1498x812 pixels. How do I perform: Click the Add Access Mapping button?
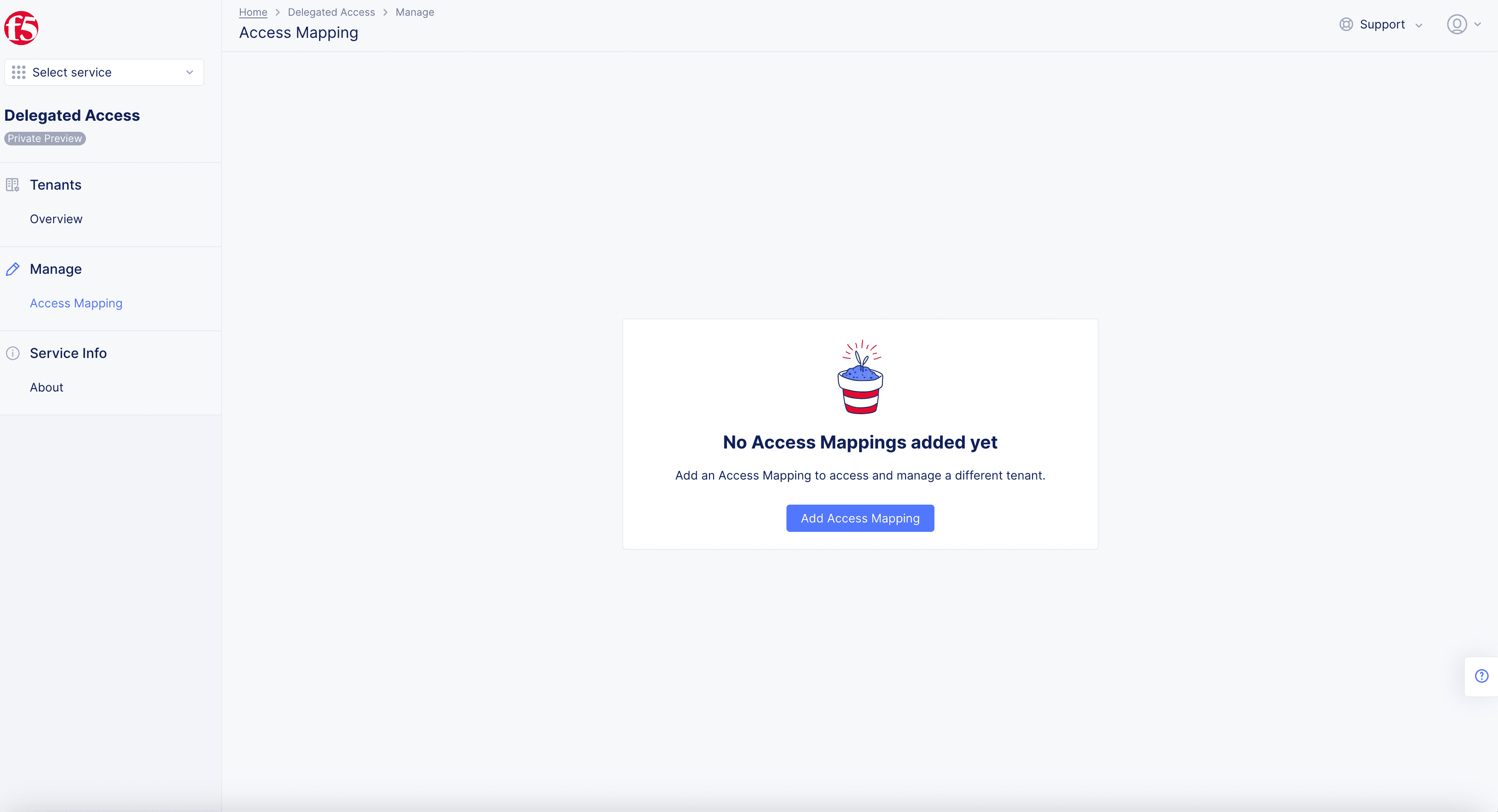coord(860,517)
